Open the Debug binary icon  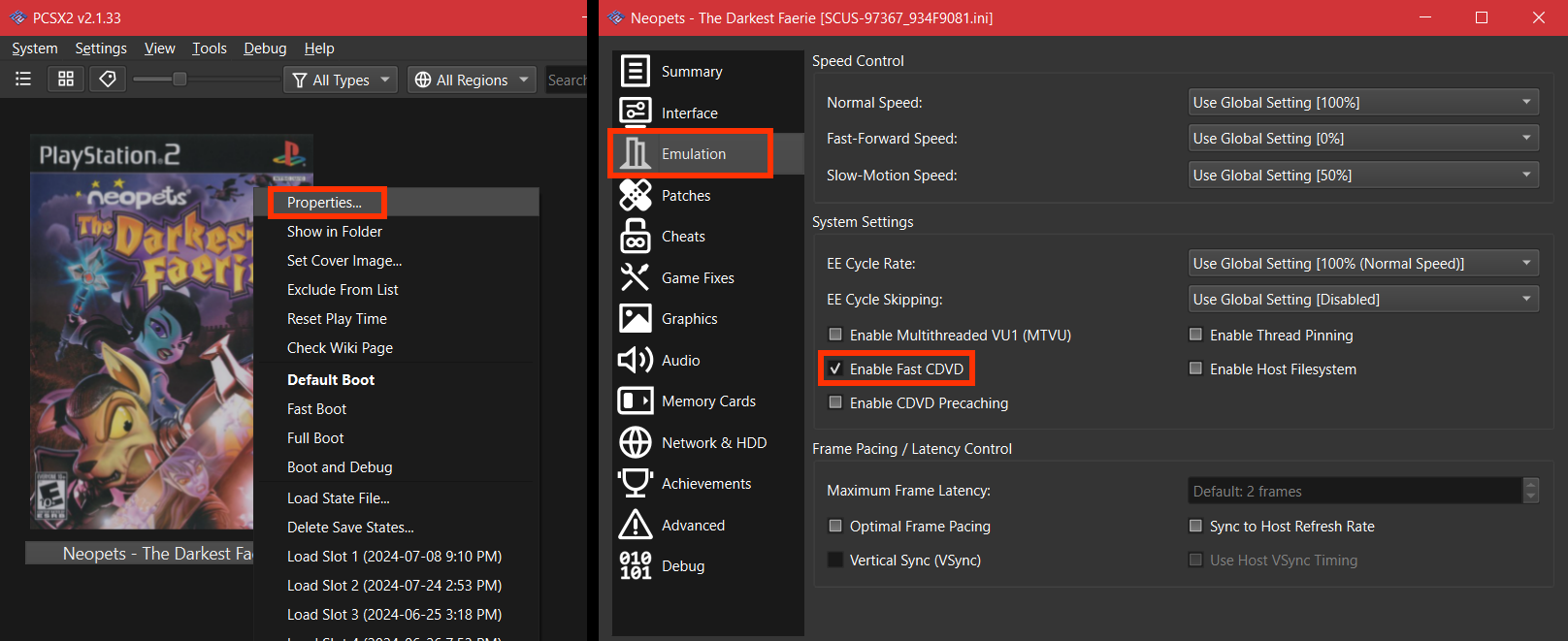[x=636, y=565]
